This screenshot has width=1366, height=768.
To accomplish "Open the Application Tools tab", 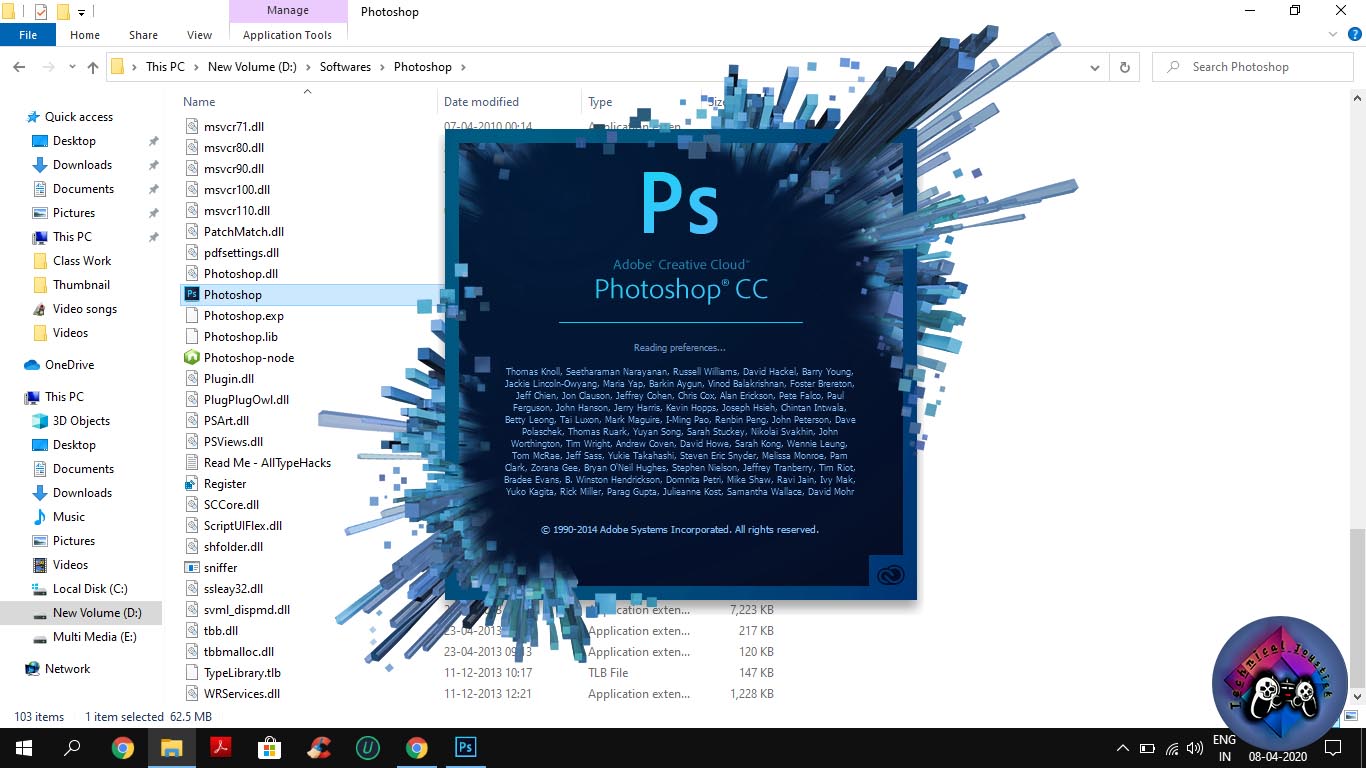I will click(x=287, y=35).
